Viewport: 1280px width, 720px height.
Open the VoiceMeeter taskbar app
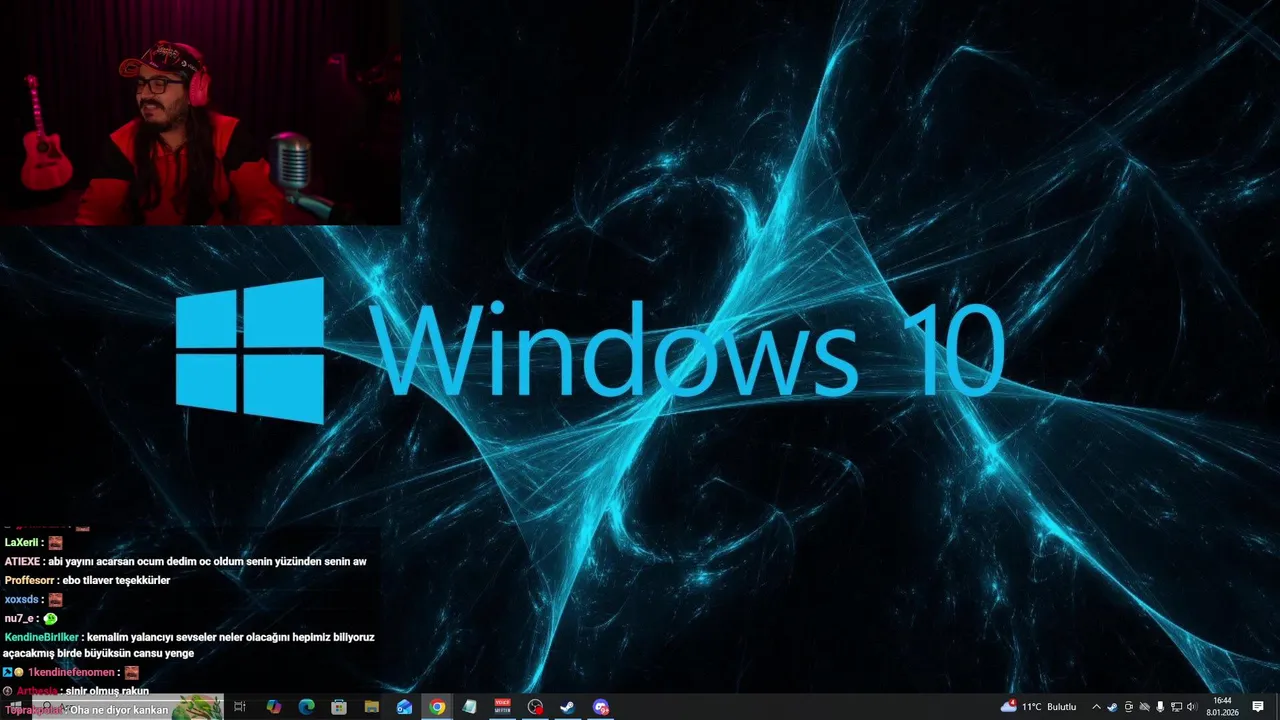(502, 707)
